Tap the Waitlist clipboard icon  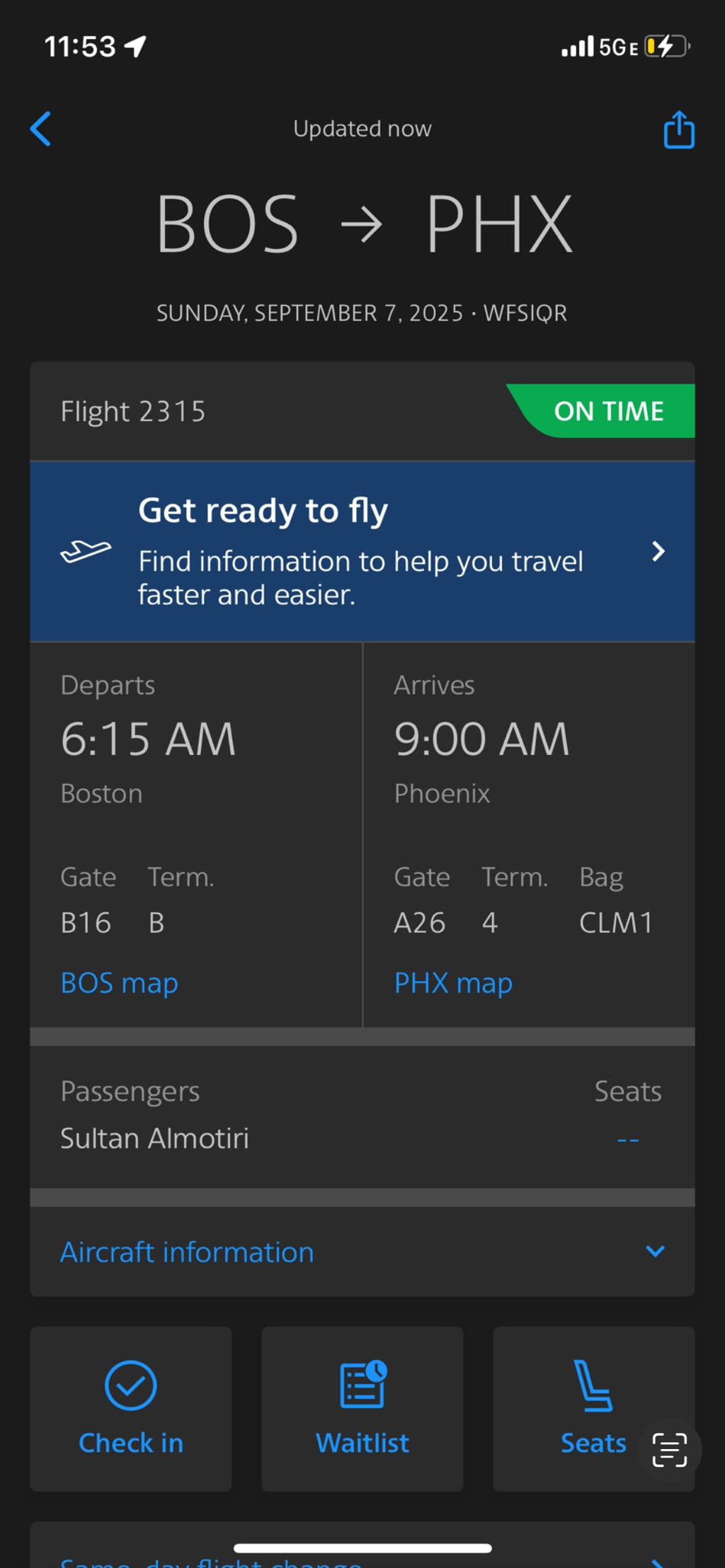click(363, 1384)
